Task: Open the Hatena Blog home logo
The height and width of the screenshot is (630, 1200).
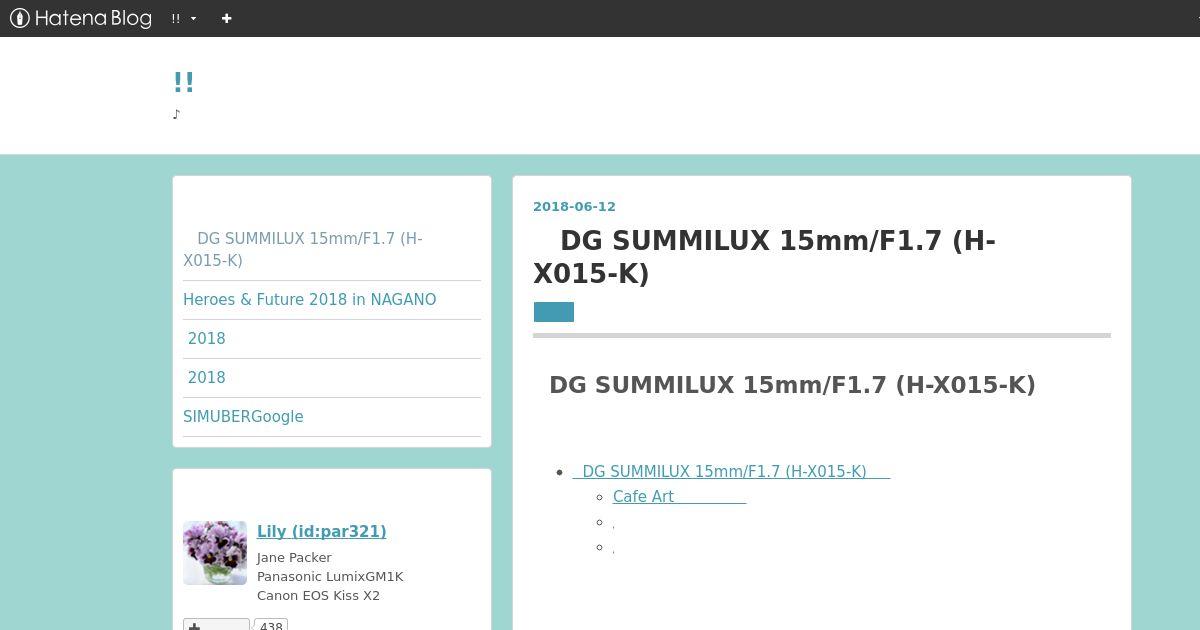Action: pos(80,18)
